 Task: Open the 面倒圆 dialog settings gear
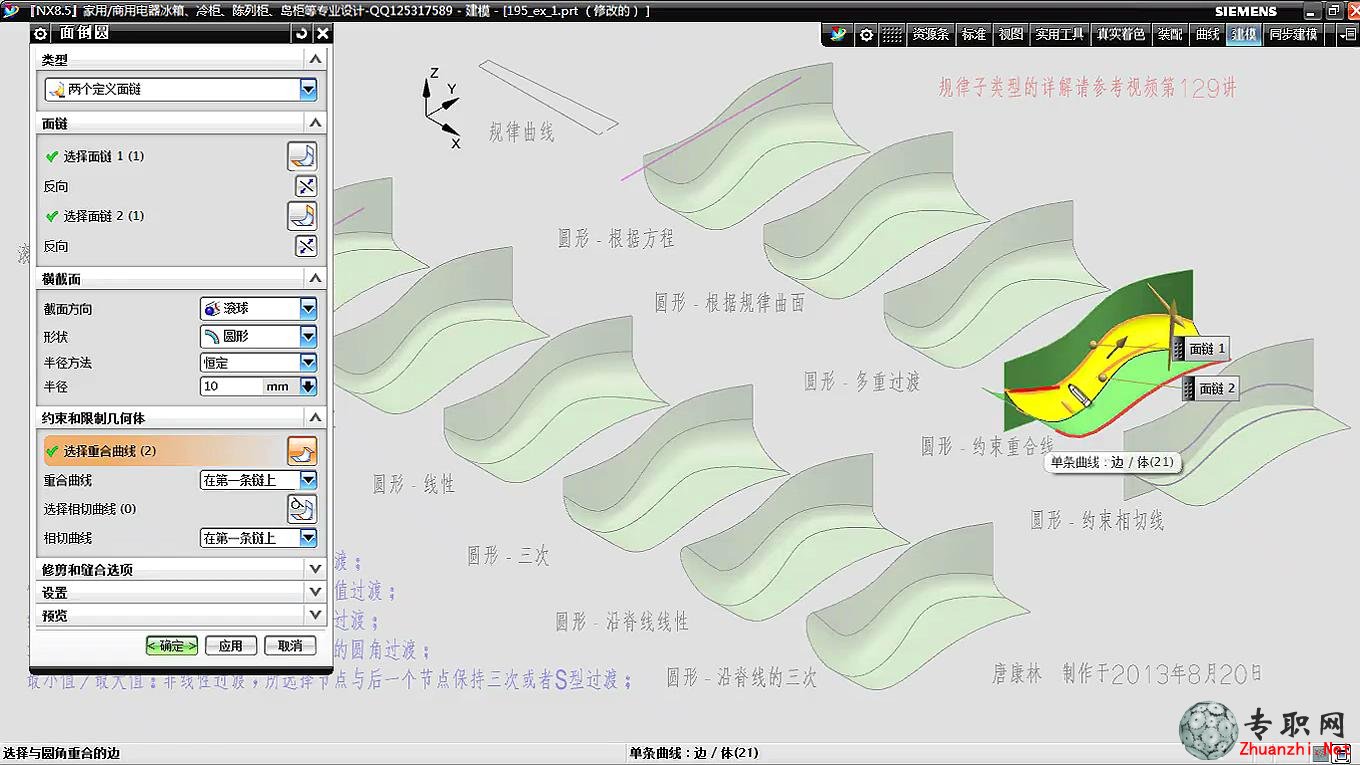click(x=41, y=33)
